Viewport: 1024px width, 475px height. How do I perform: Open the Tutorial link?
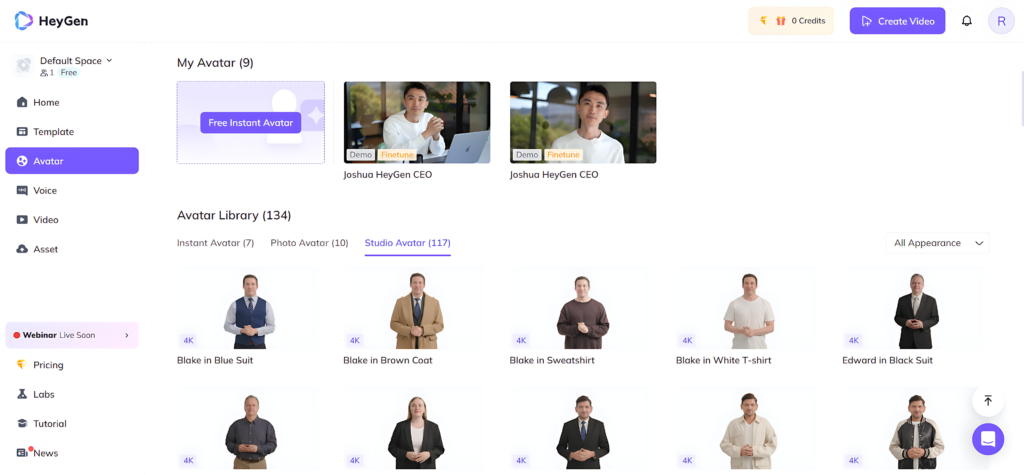tap(72, 423)
